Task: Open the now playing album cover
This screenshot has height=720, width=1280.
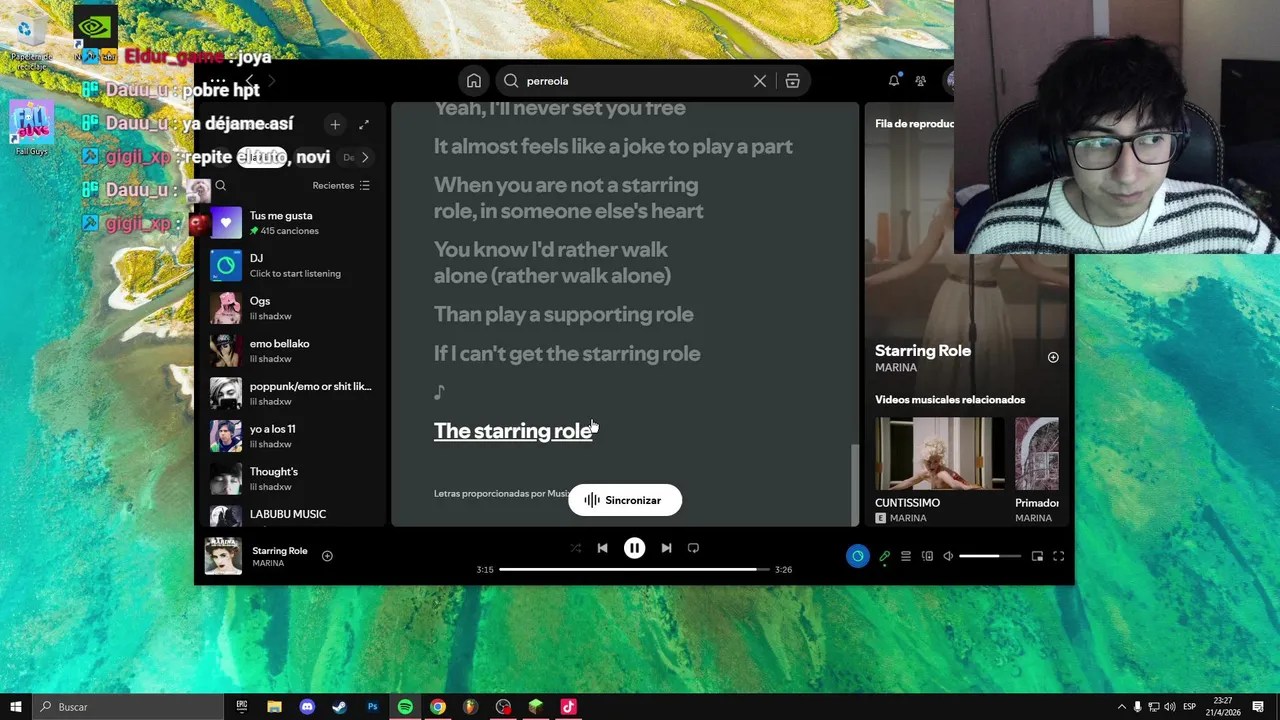Action: 223,556
